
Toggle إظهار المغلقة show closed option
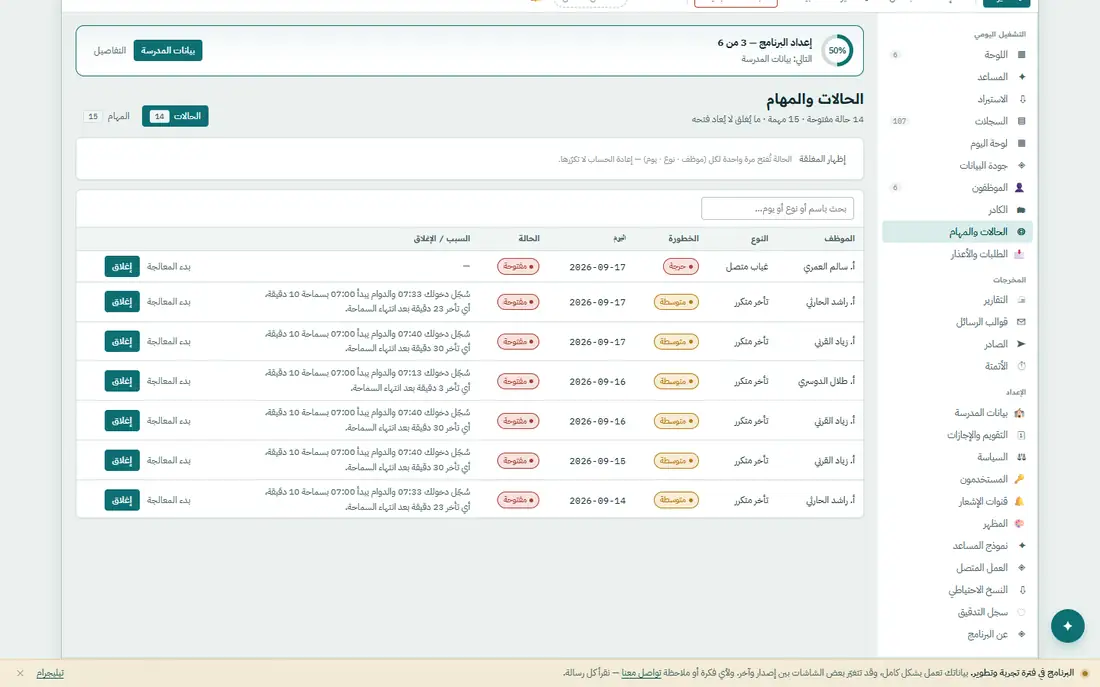821,159
